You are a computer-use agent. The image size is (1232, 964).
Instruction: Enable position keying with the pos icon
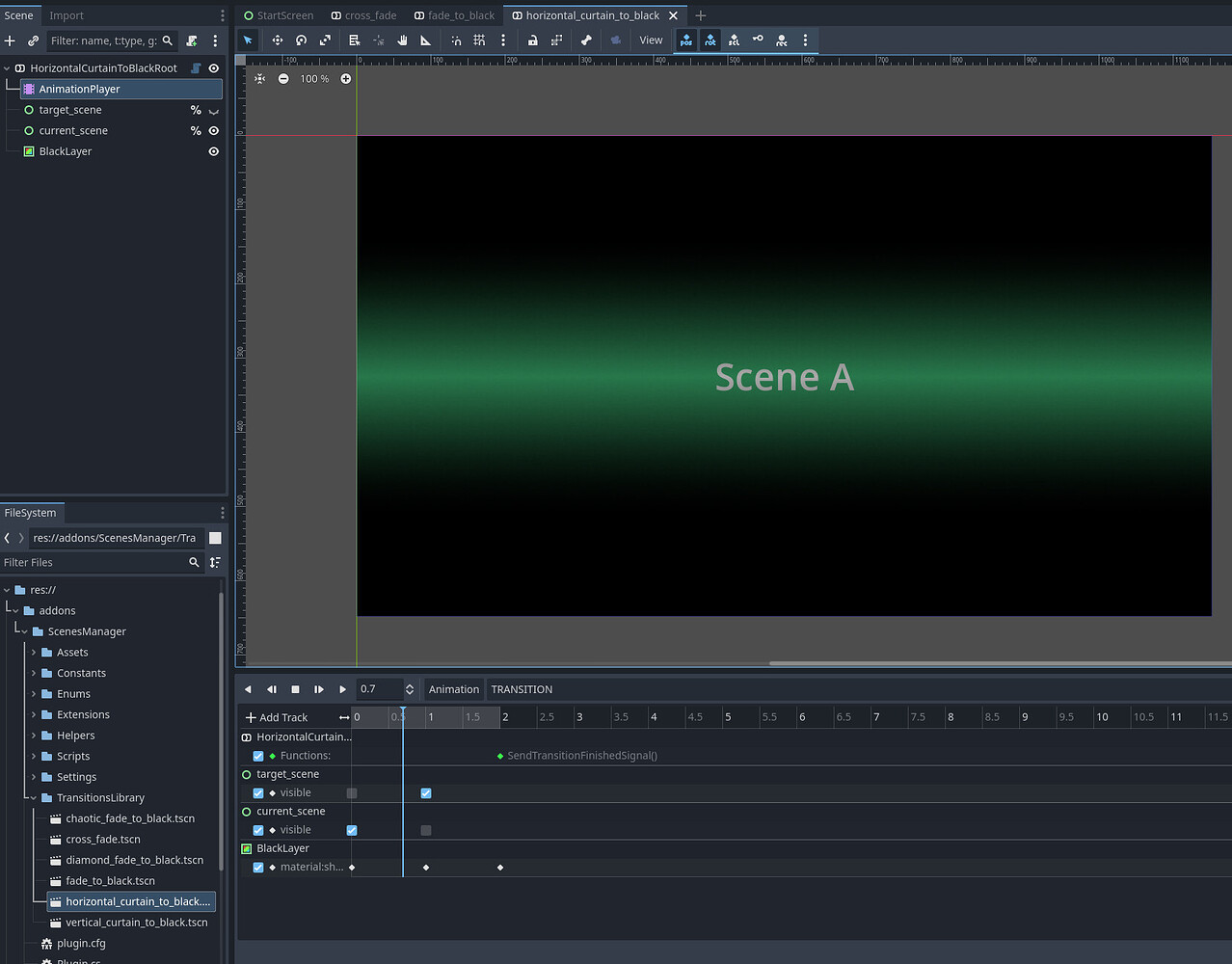click(685, 40)
